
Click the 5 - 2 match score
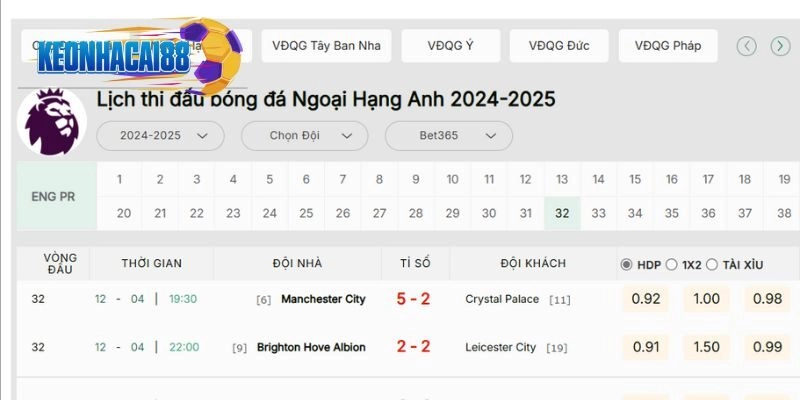pyautogui.click(x=413, y=299)
